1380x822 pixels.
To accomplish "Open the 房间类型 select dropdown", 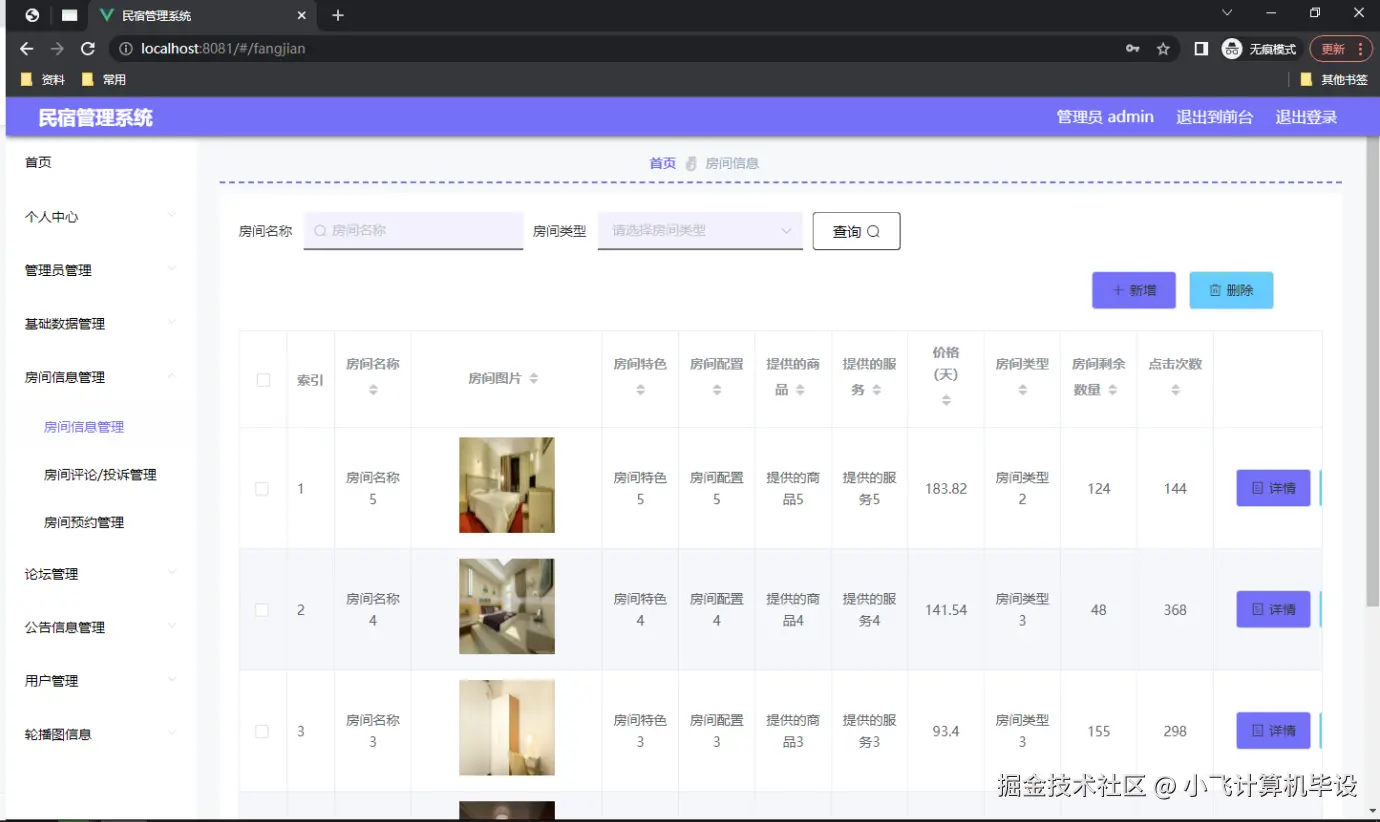I will (x=700, y=230).
